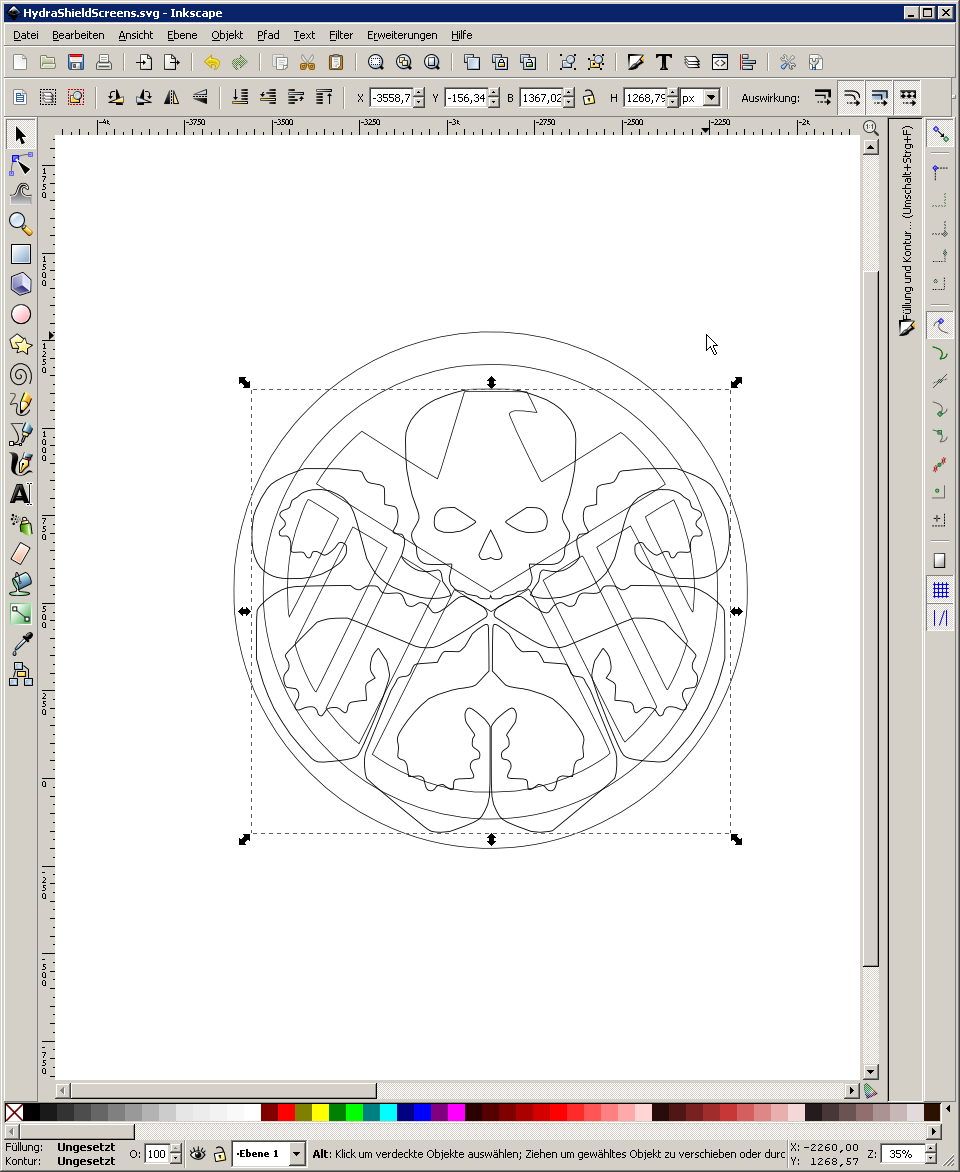Open the Text and Font dialog icon
The image size is (960, 1172).
663,62
